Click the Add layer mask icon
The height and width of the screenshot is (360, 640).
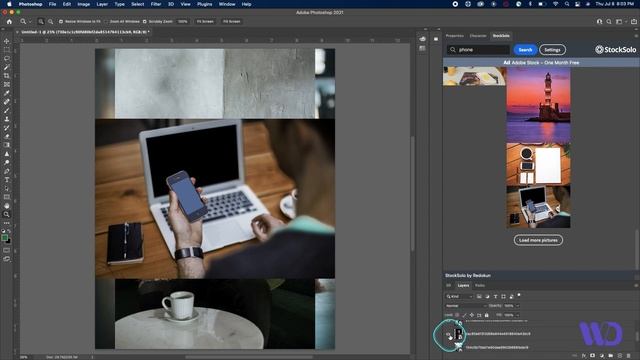tap(593, 356)
